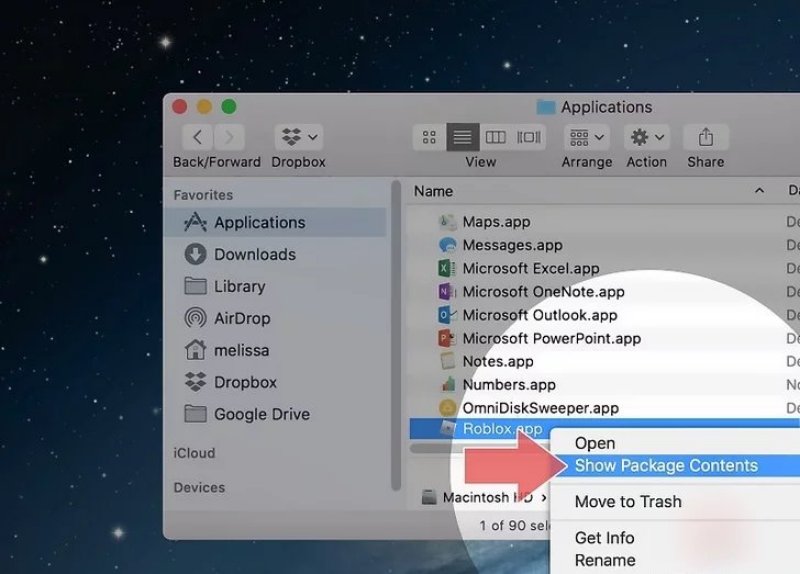Click the Devices sidebar section header
The width and height of the screenshot is (800, 574).
coord(199,488)
